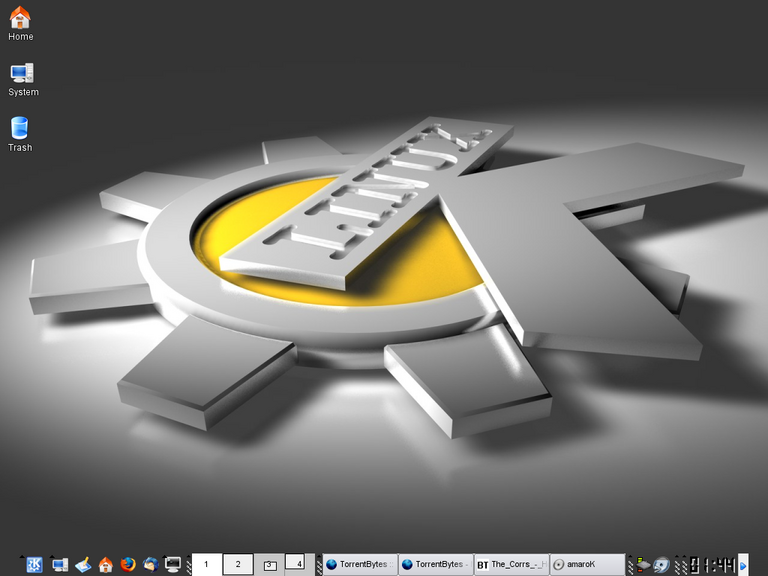The image size is (768, 576).
Task: Launch Firefox from the panel
Action: click(128, 565)
